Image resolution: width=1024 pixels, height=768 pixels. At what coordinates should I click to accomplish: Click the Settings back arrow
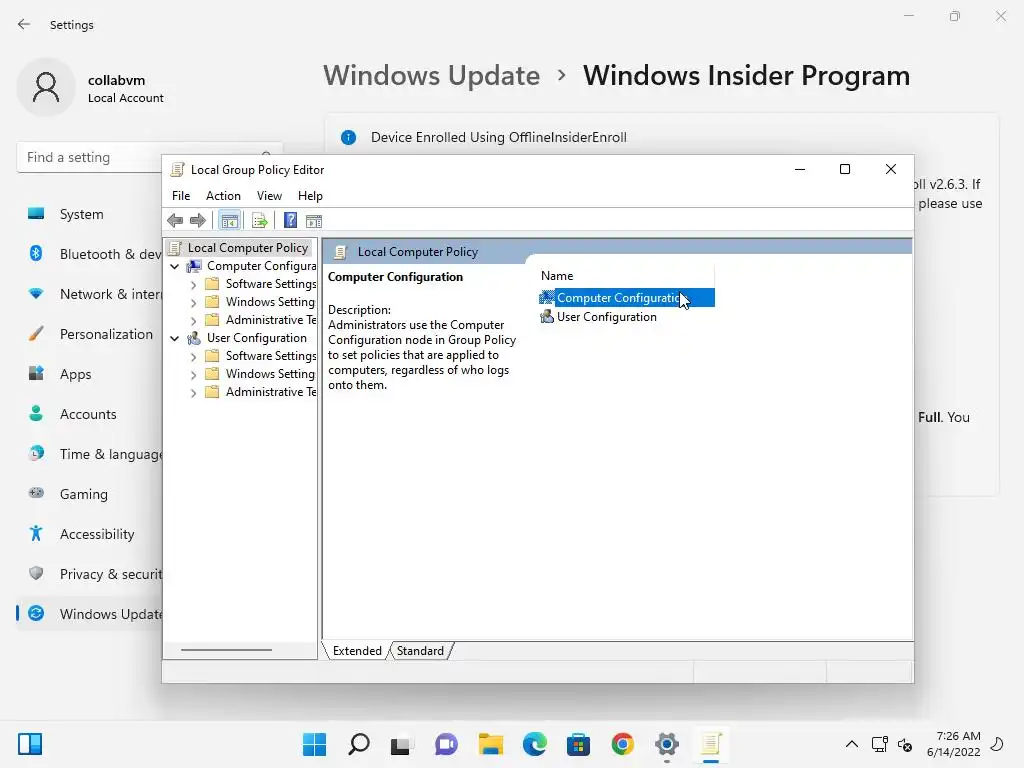pos(24,24)
